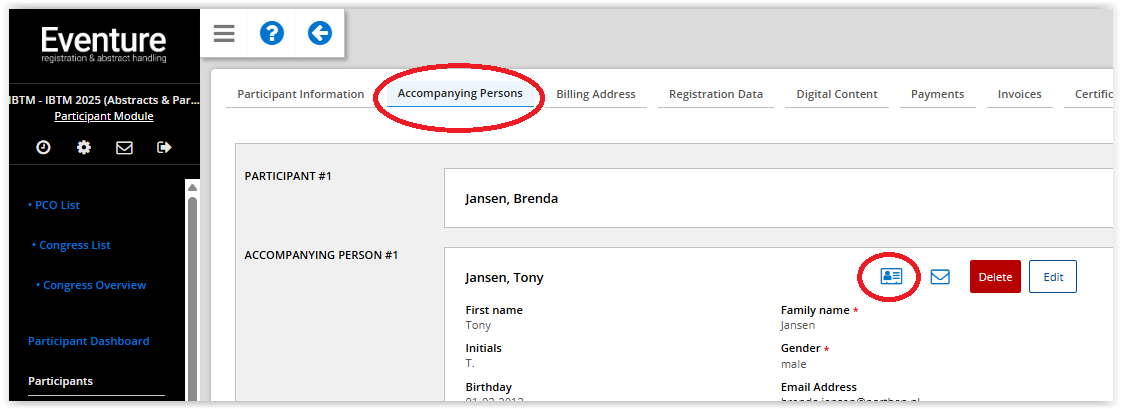Image resolution: width=1121 pixels, height=409 pixels.
Task: Select the Registration Data tab
Action: coord(716,94)
